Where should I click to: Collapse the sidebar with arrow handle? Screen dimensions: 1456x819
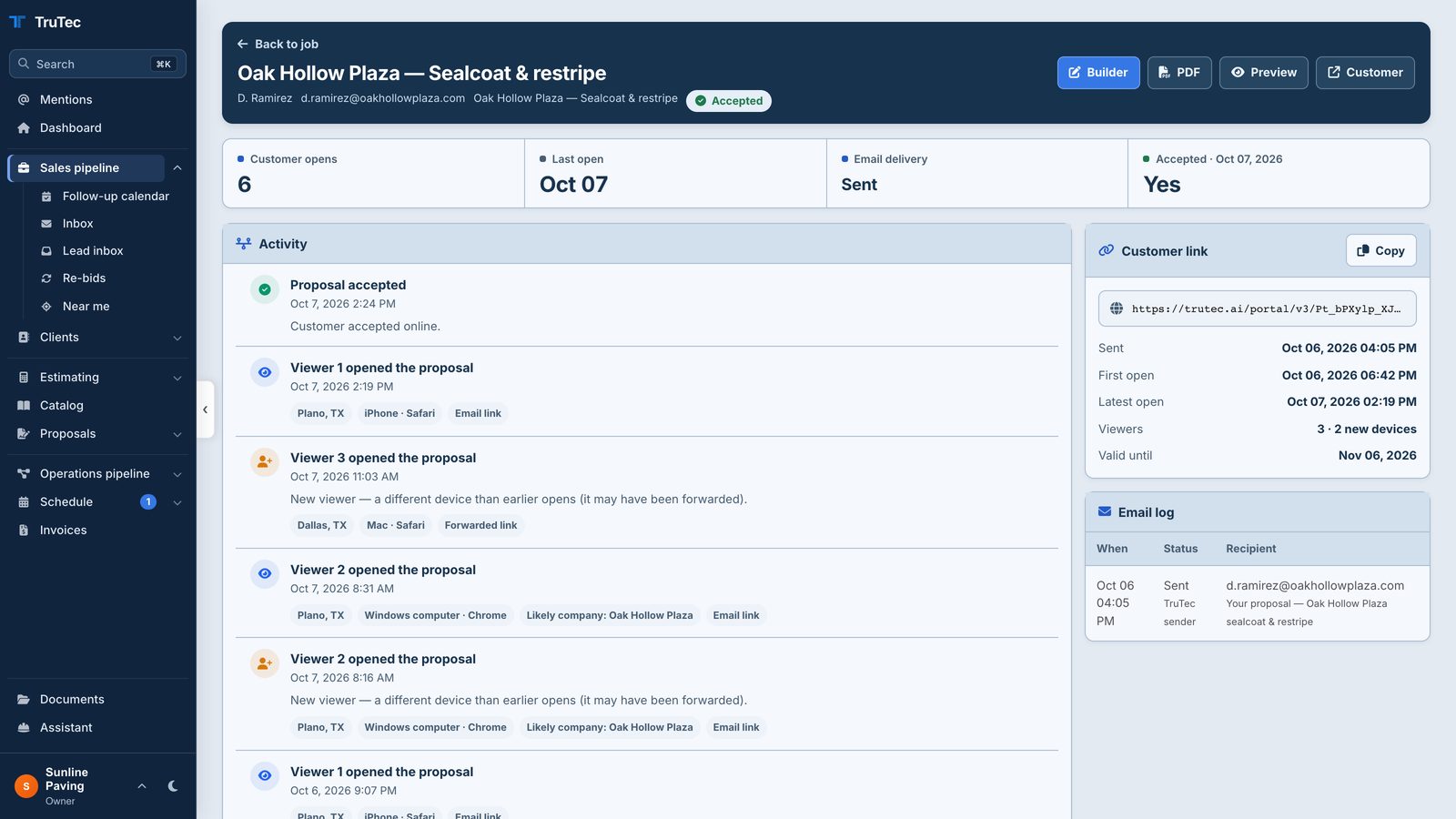206,409
